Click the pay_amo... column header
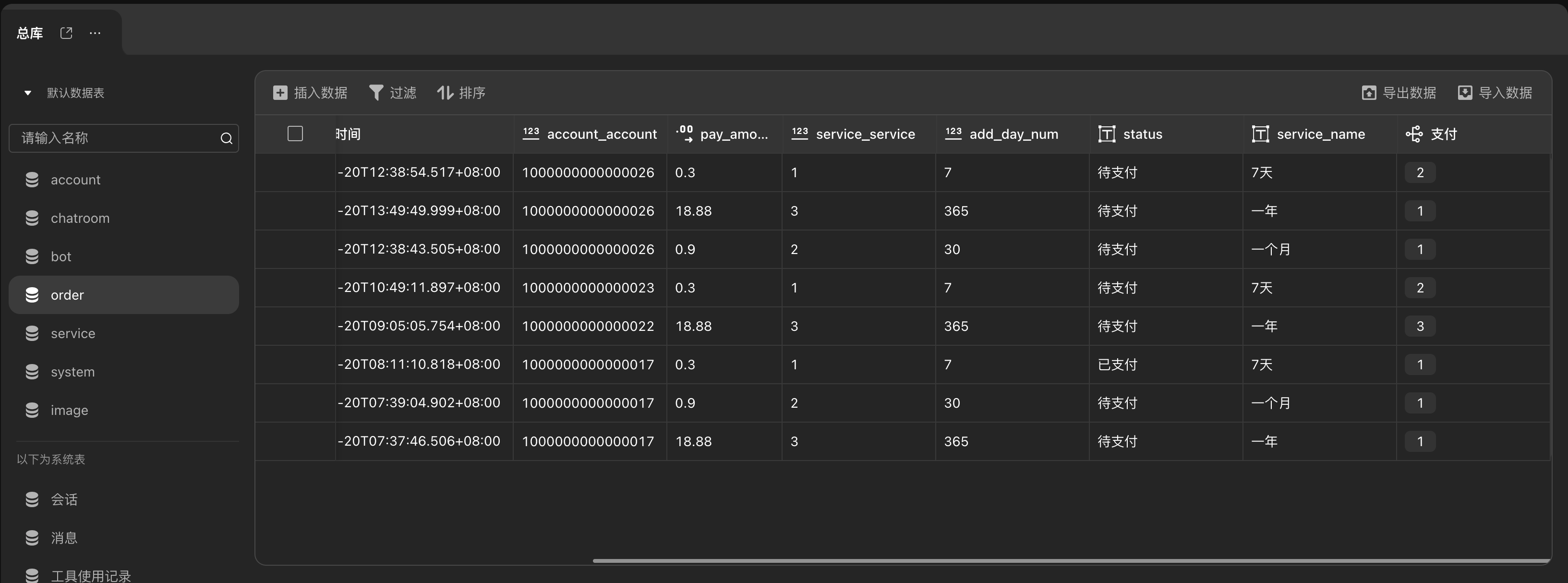 click(724, 134)
